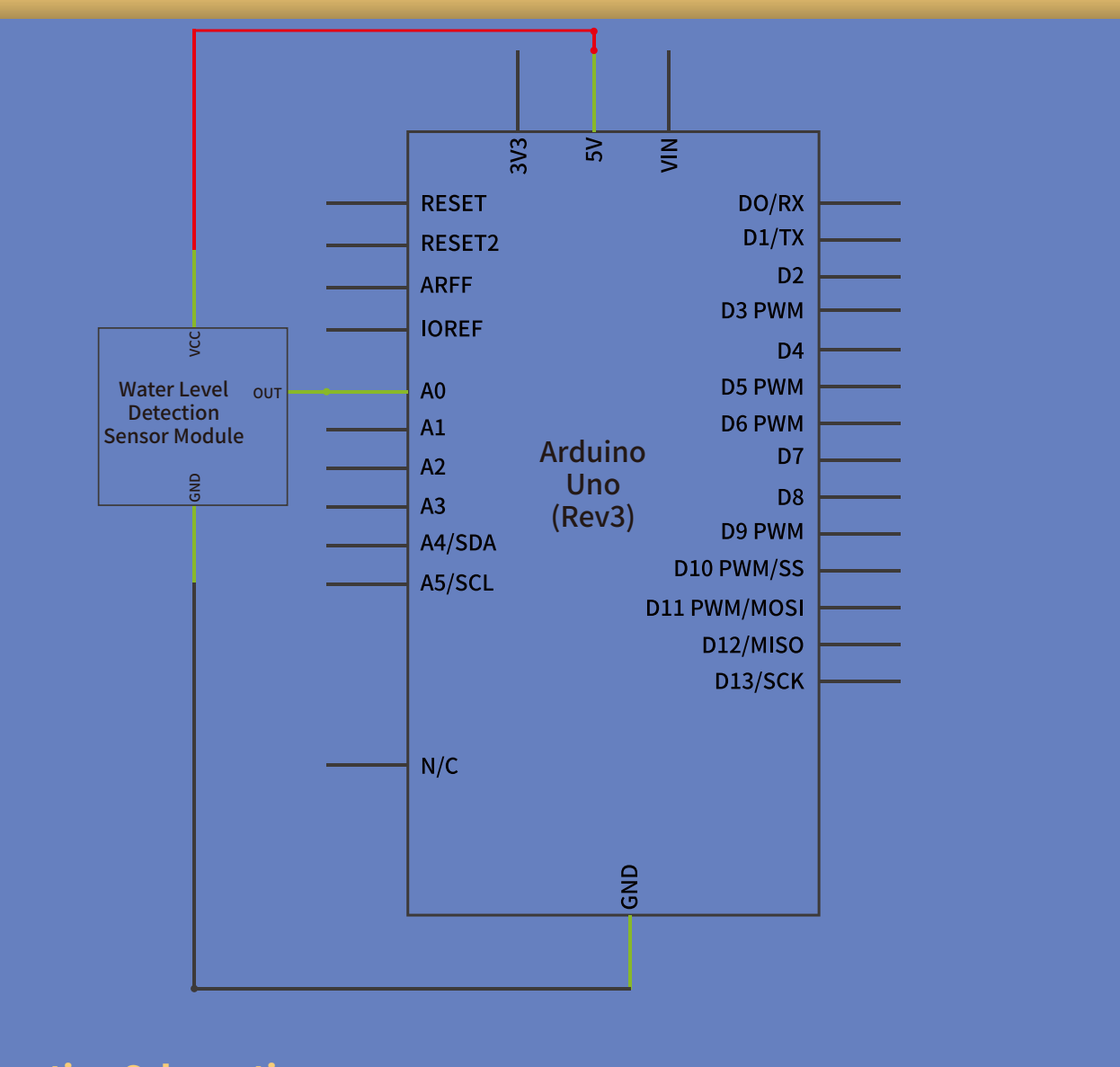Click the 5V power pin label
Viewport: 1120px width, 1067px height.
point(594,150)
